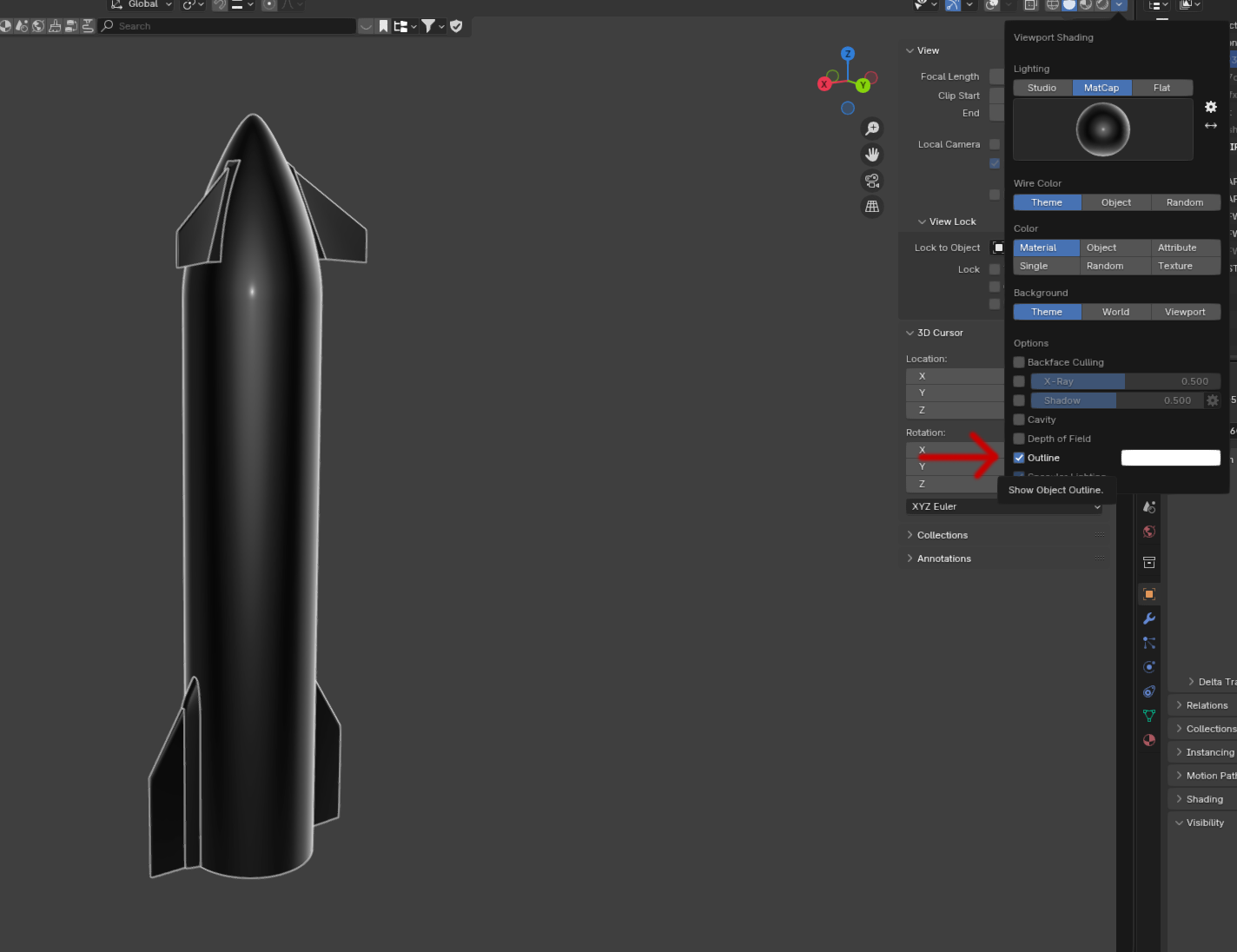Click the bookmark icon beside search
This screenshot has width=1237, height=952.
point(383,26)
